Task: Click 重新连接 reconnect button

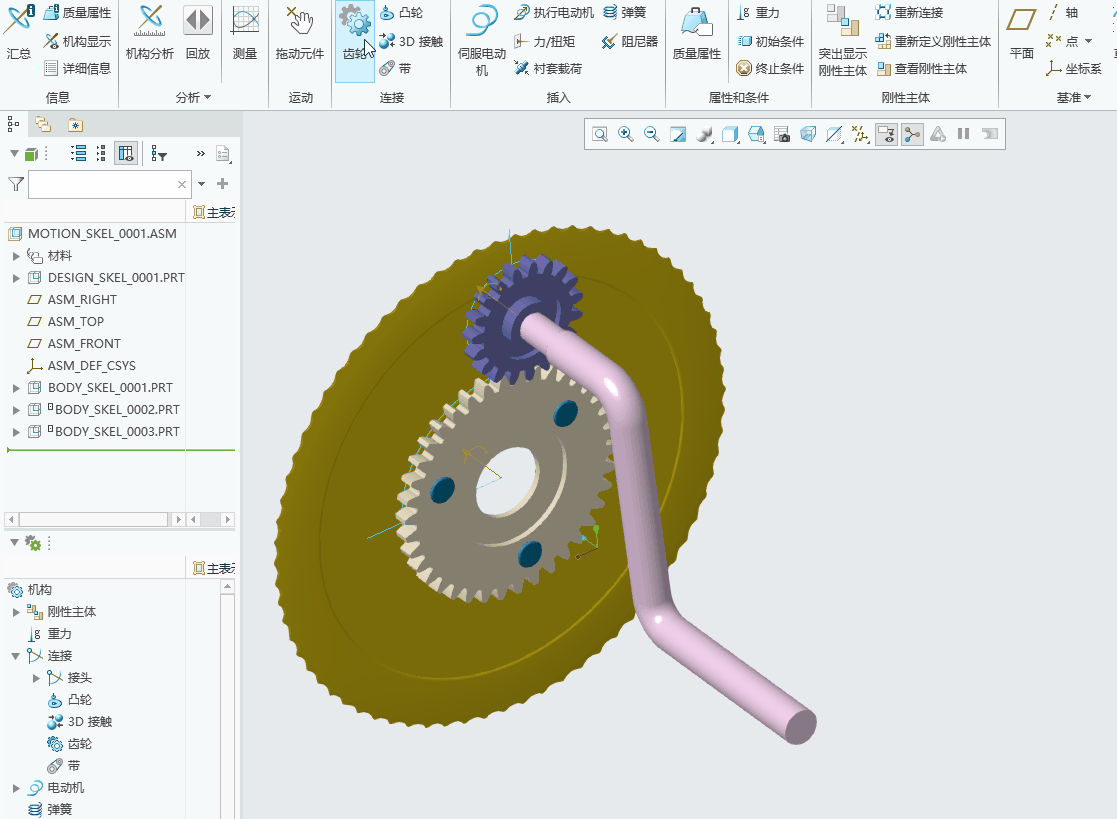Action: (x=910, y=13)
